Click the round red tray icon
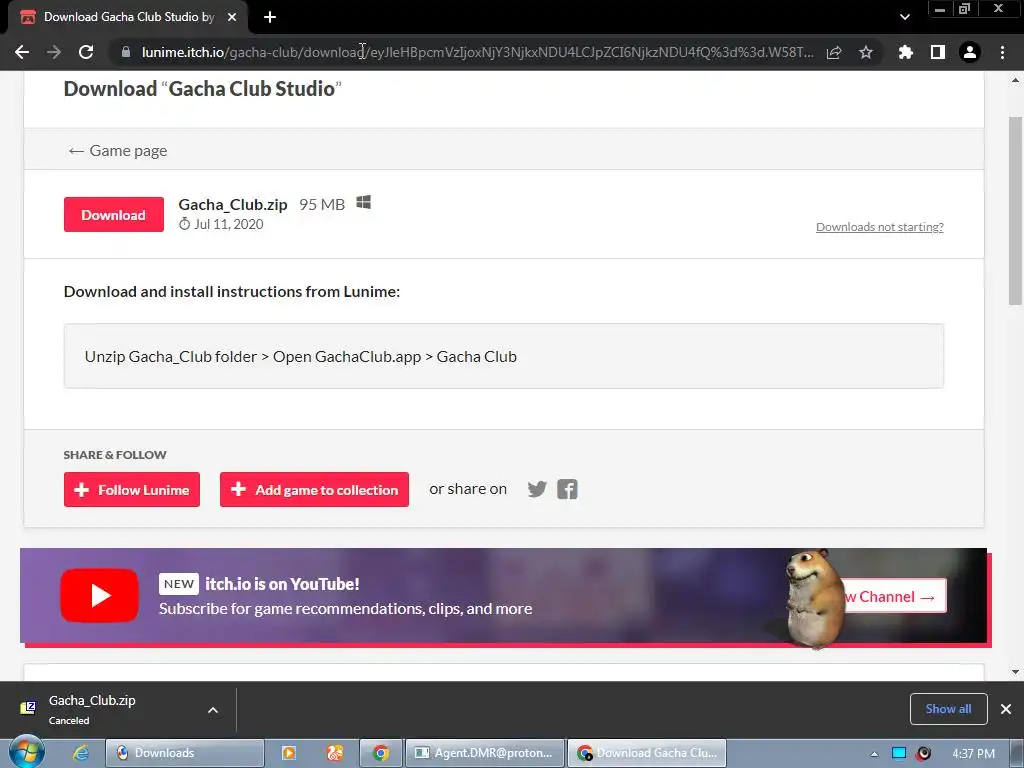The image size is (1024, 768). (923, 753)
